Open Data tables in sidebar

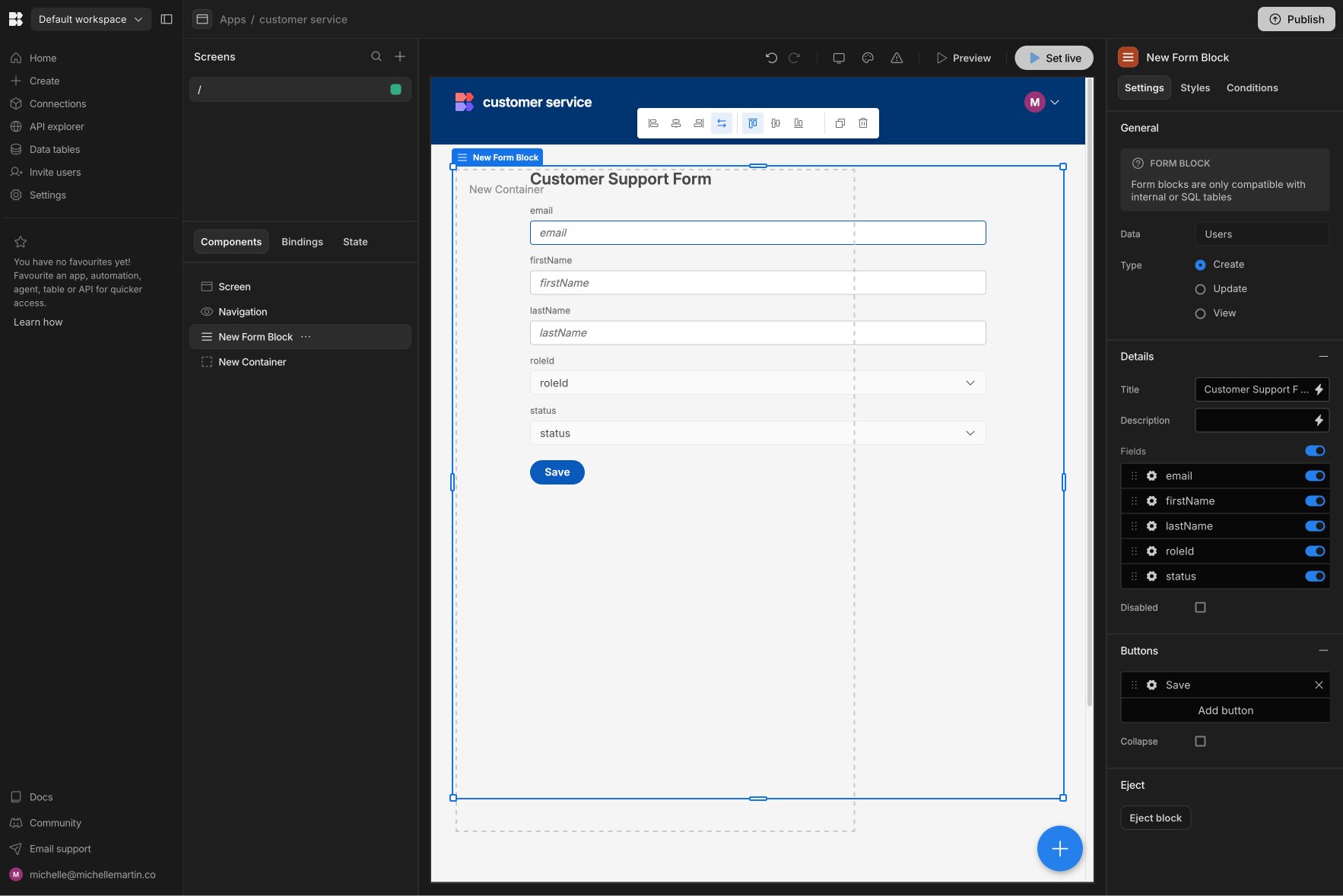[55, 150]
